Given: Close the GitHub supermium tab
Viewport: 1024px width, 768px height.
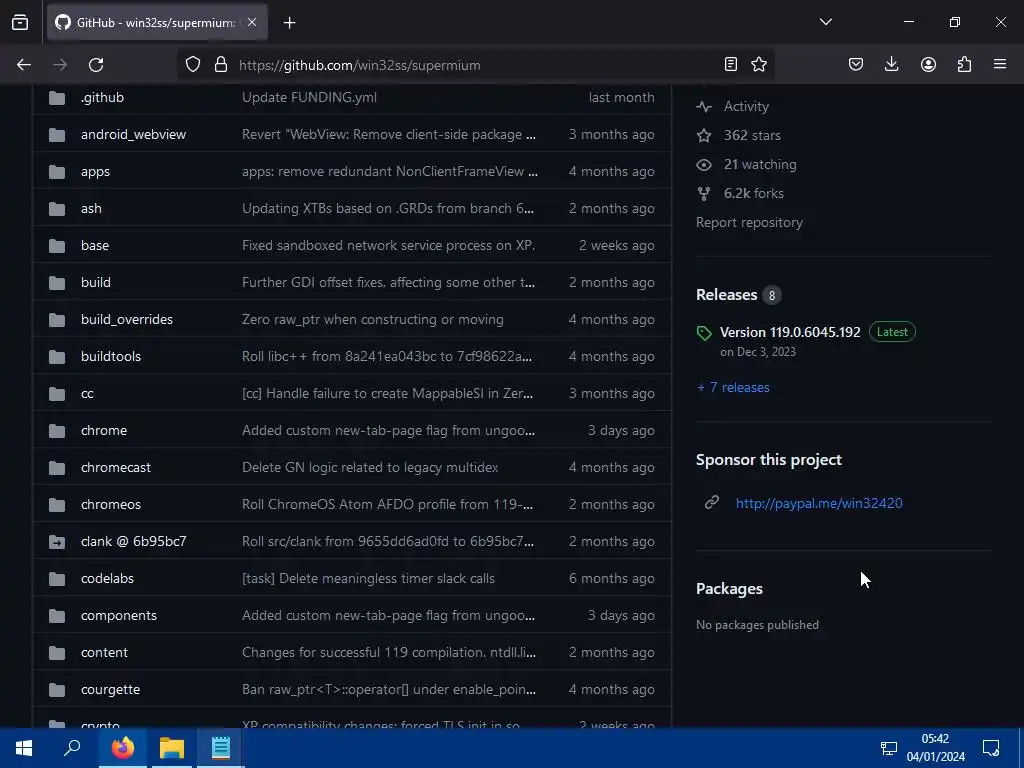Looking at the screenshot, I should point(252,22).
